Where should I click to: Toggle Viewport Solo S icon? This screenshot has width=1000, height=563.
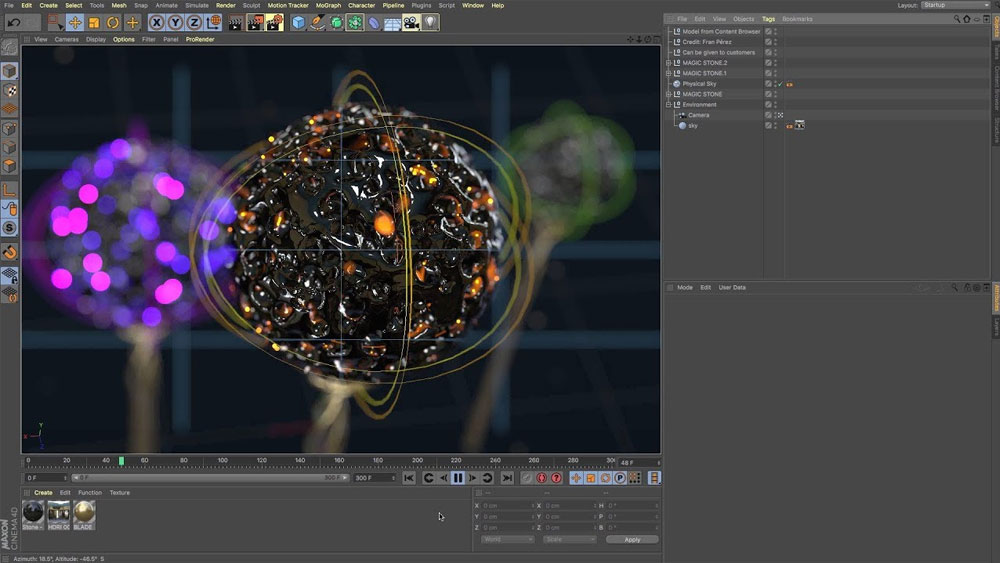9,228
